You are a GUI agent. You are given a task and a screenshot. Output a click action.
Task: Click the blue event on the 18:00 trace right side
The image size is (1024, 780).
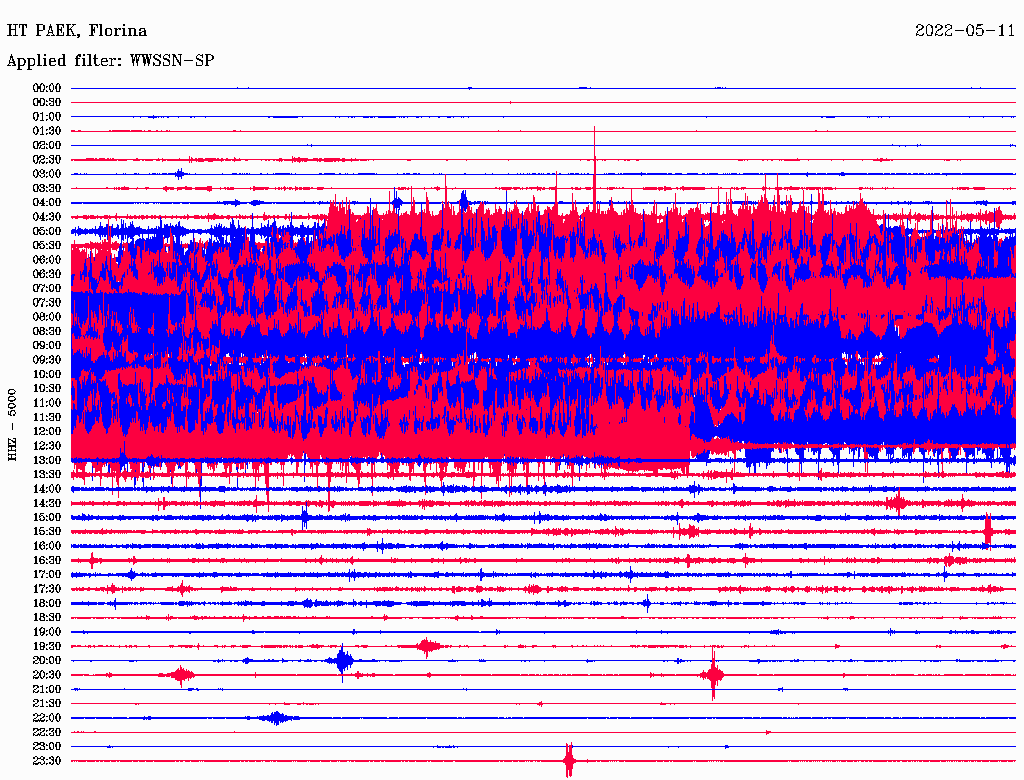tap(647, 604)
